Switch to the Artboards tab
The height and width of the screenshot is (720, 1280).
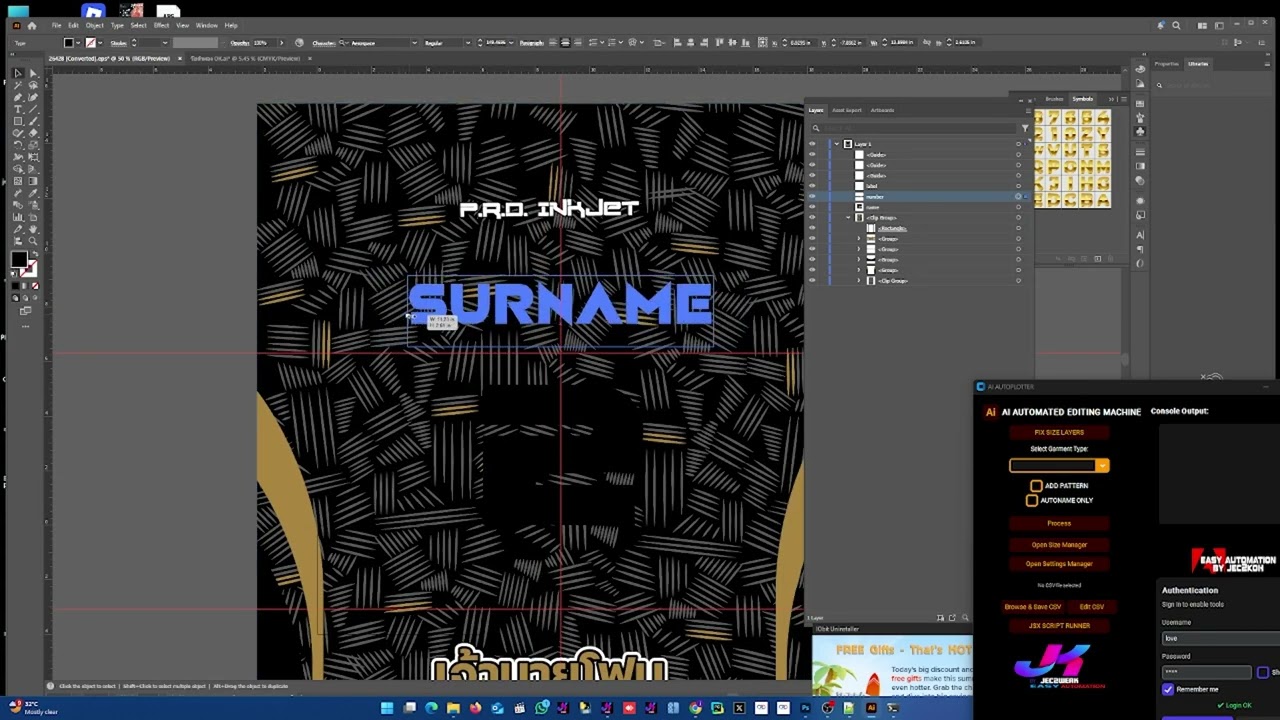pyautogui.click(x=882, y=110)
